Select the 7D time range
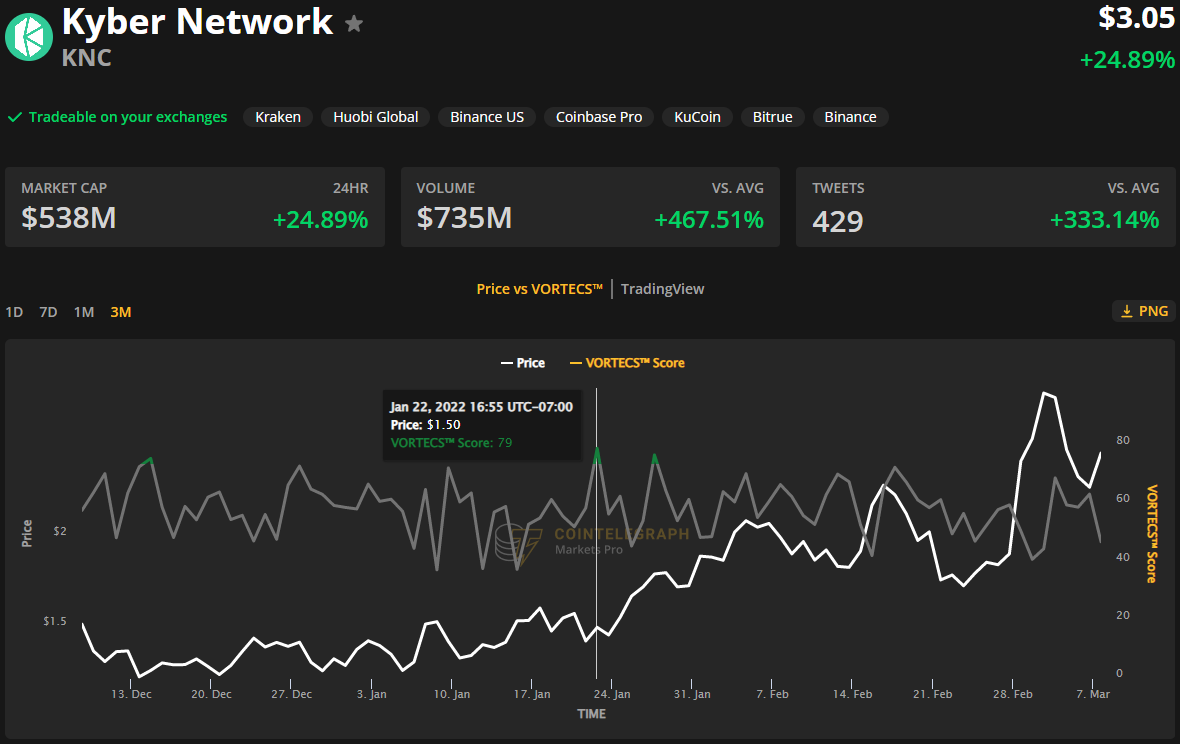1180x744 pixels. 48,312
